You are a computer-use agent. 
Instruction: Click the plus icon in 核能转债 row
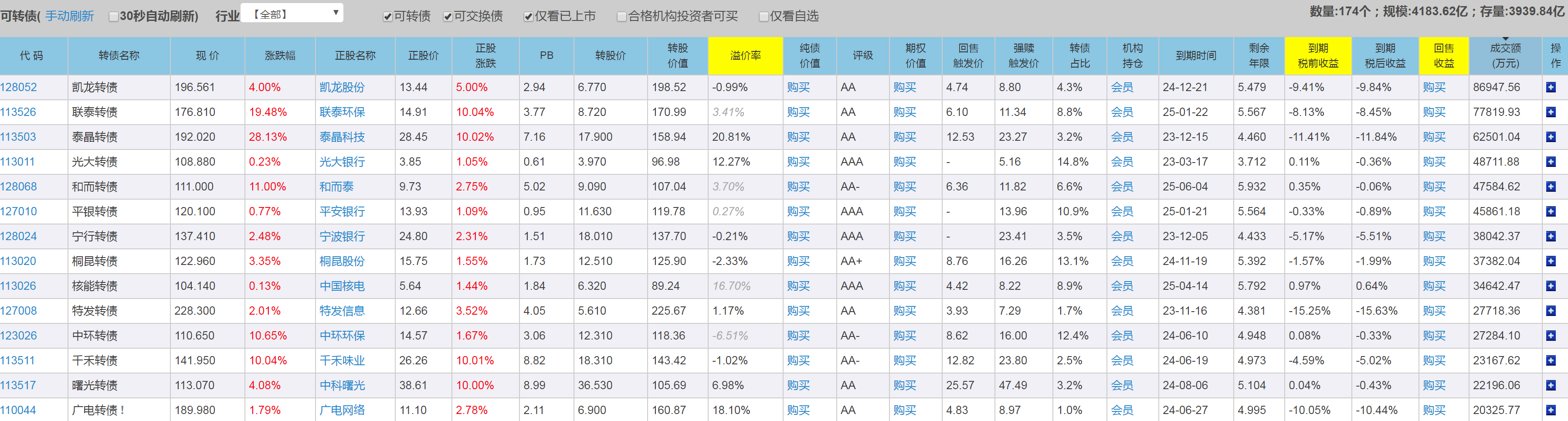click(1550, 286)
